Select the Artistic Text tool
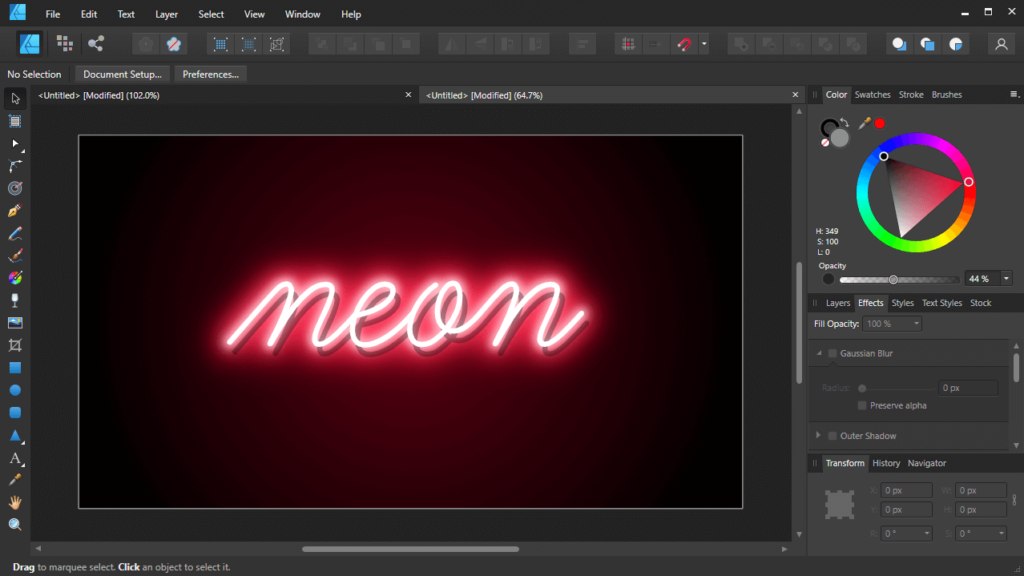Viewport: 1024px width, 576px height. [14, 458]
